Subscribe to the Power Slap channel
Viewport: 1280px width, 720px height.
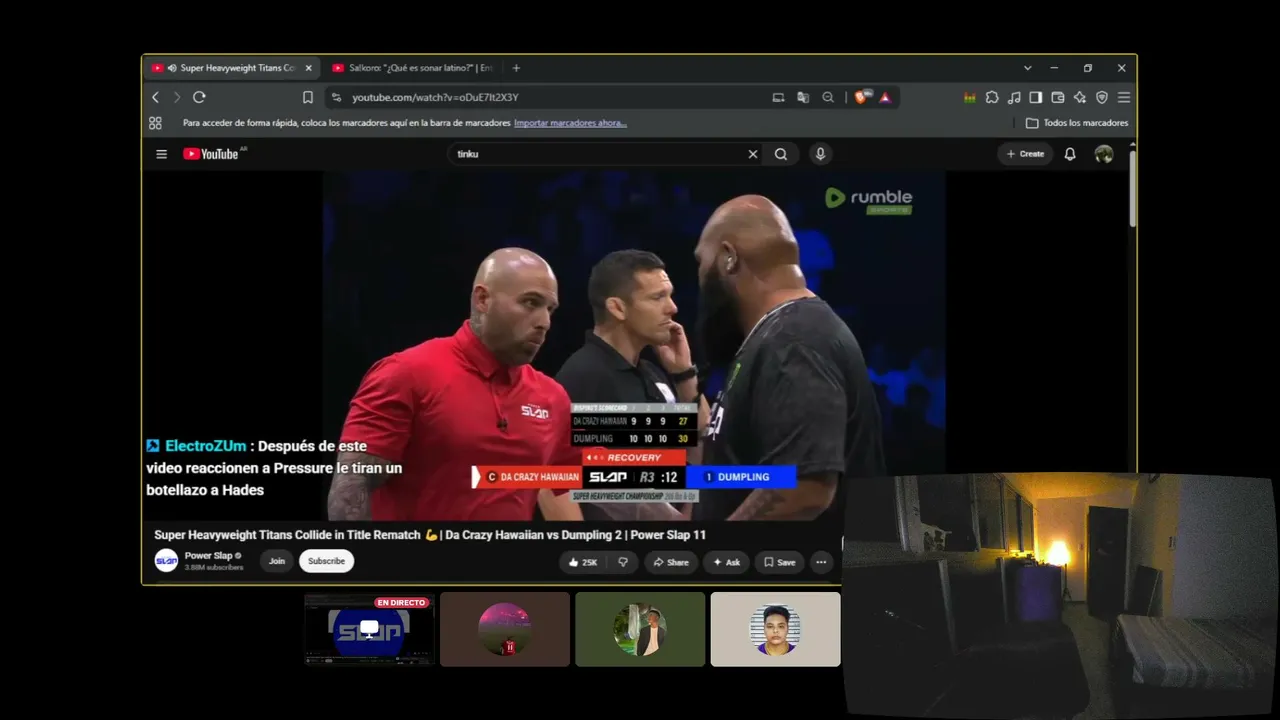tap(326, 561)
